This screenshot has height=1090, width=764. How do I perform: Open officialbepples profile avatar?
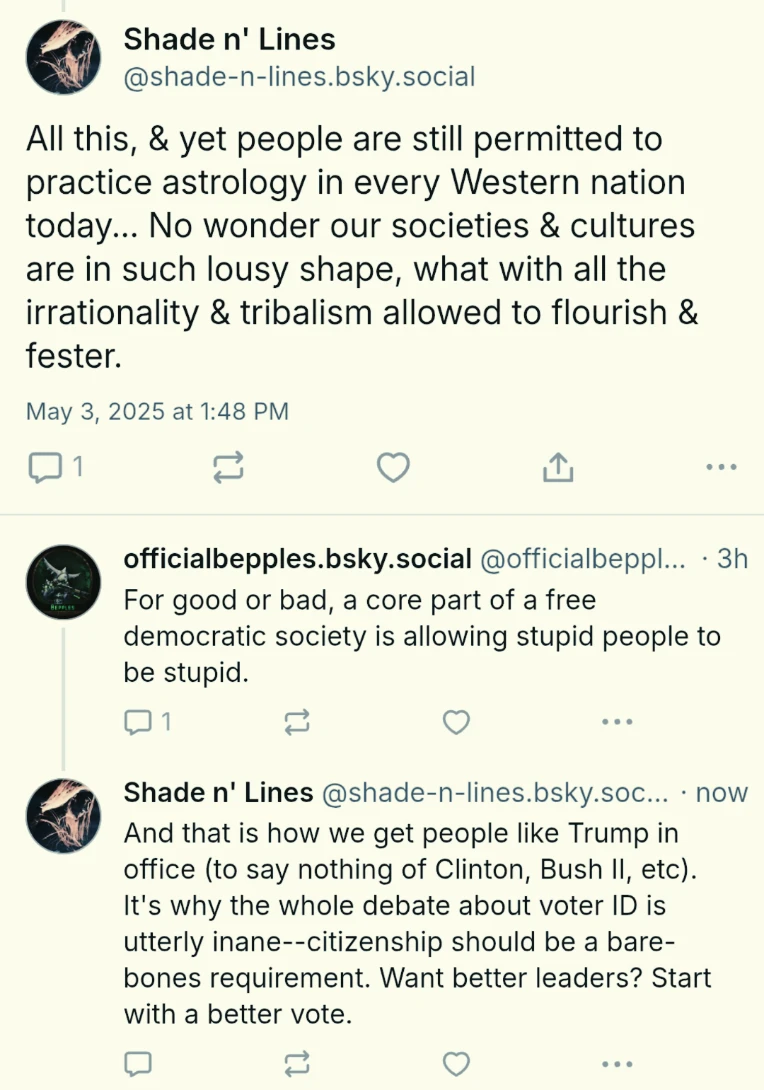coord(63,583)
